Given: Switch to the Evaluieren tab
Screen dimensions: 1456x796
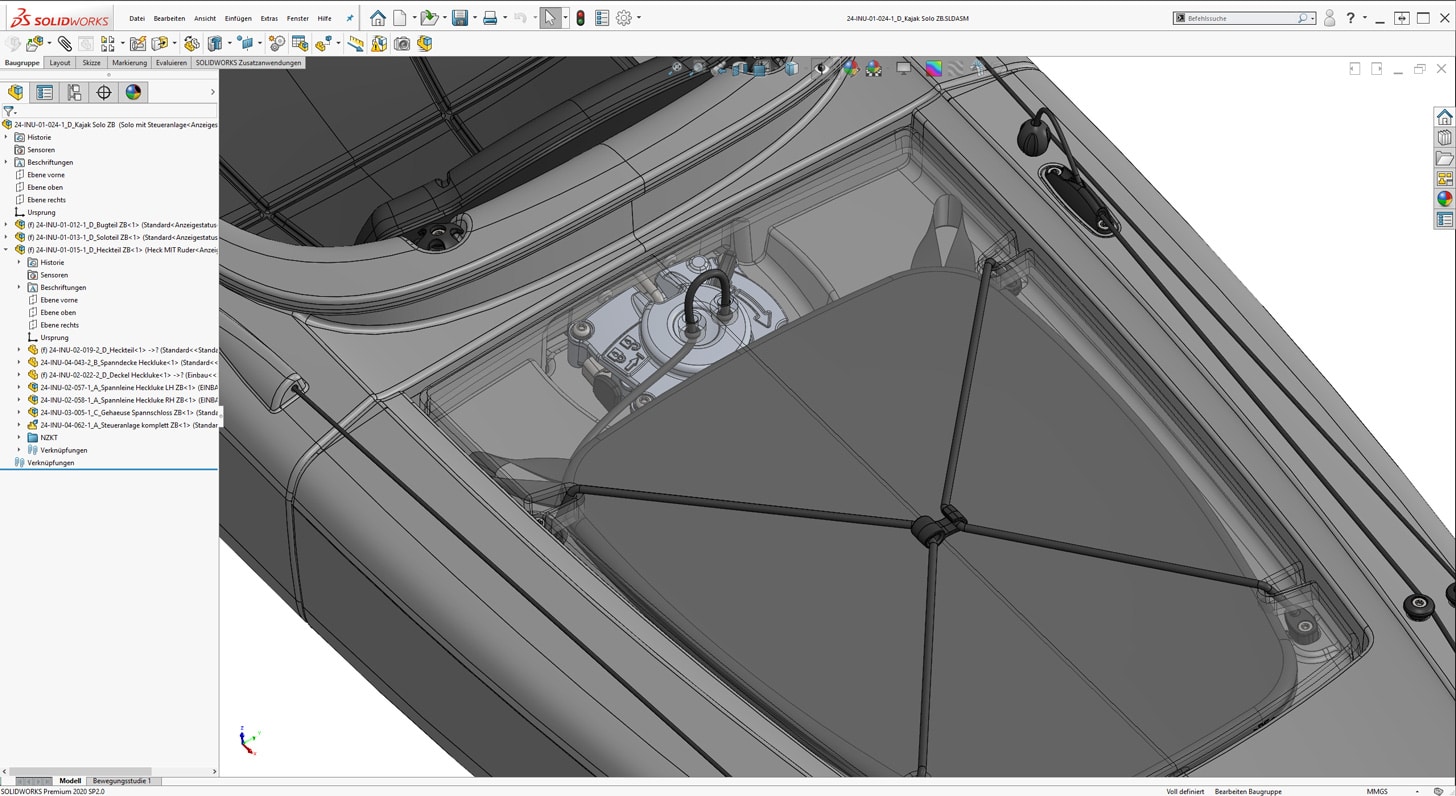Looking at the screenshot, I should 171,63.
